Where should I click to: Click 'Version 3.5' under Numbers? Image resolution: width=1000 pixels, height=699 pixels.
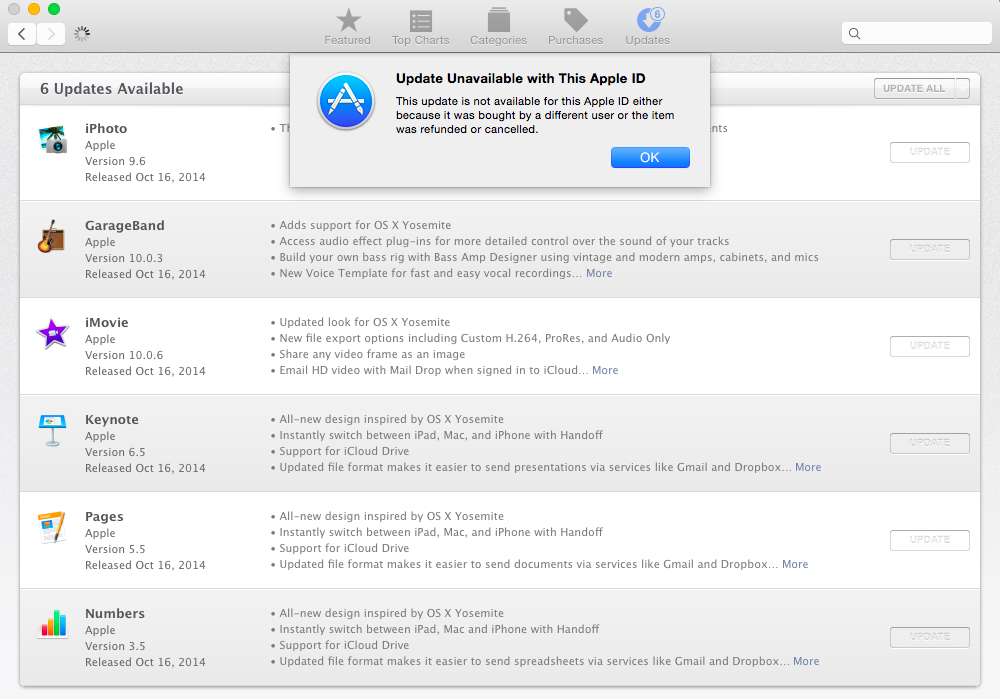tap(115, 645)
